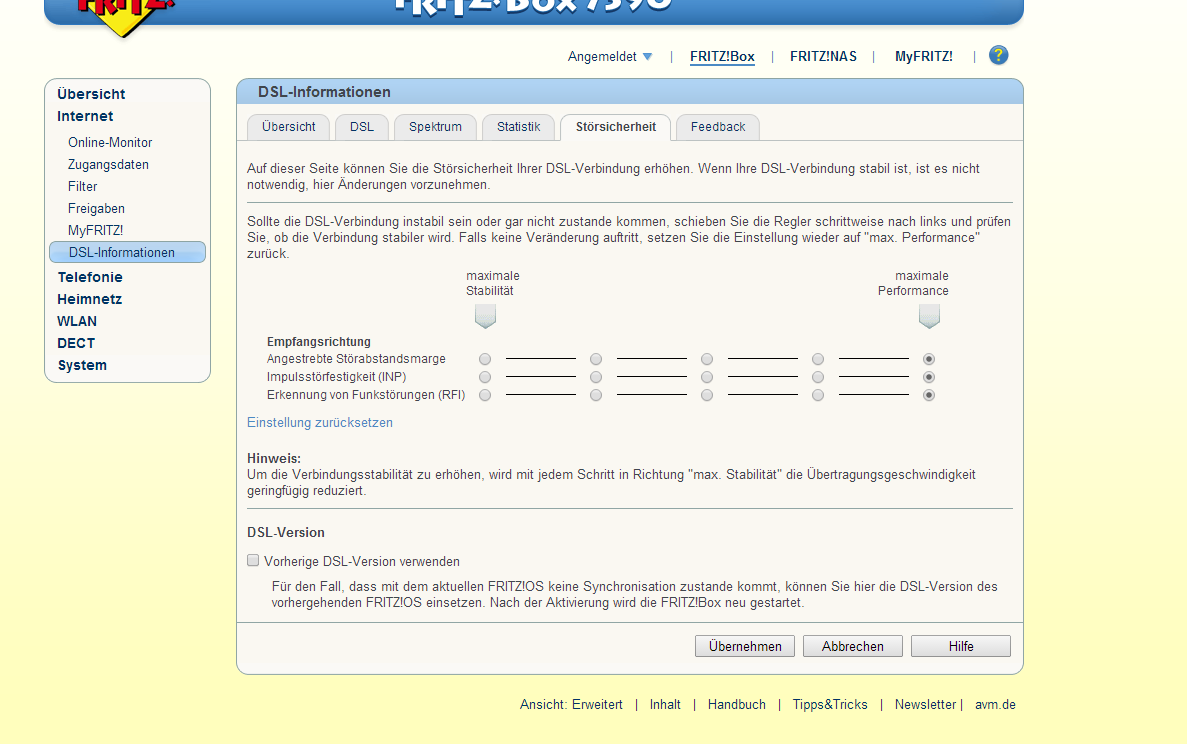Open Filter in the sidebar
The width and height of the screenshot is (1187, 744).
coord(83,186)
